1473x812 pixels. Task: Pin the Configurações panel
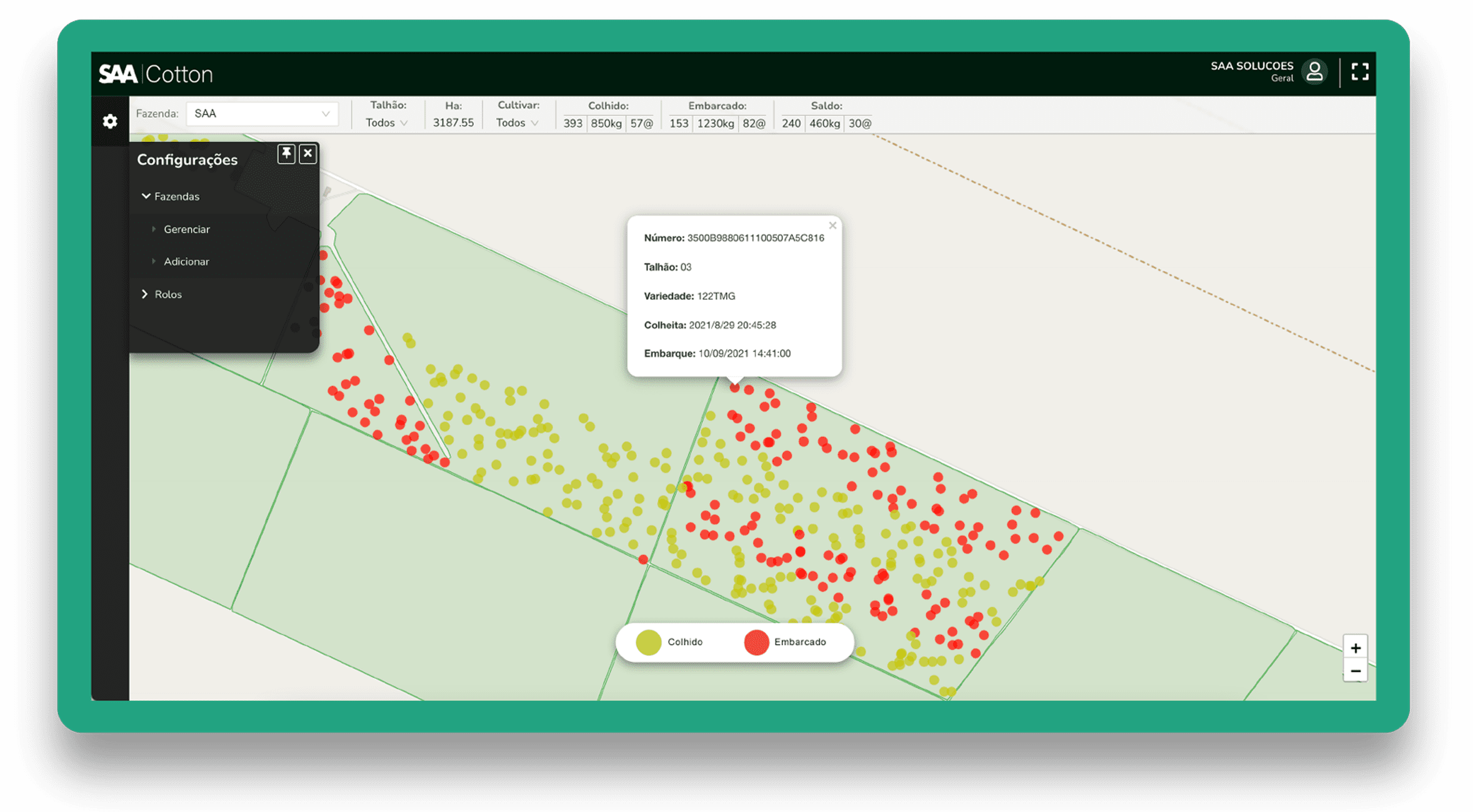pyautogui.click(x=286, y=154)
